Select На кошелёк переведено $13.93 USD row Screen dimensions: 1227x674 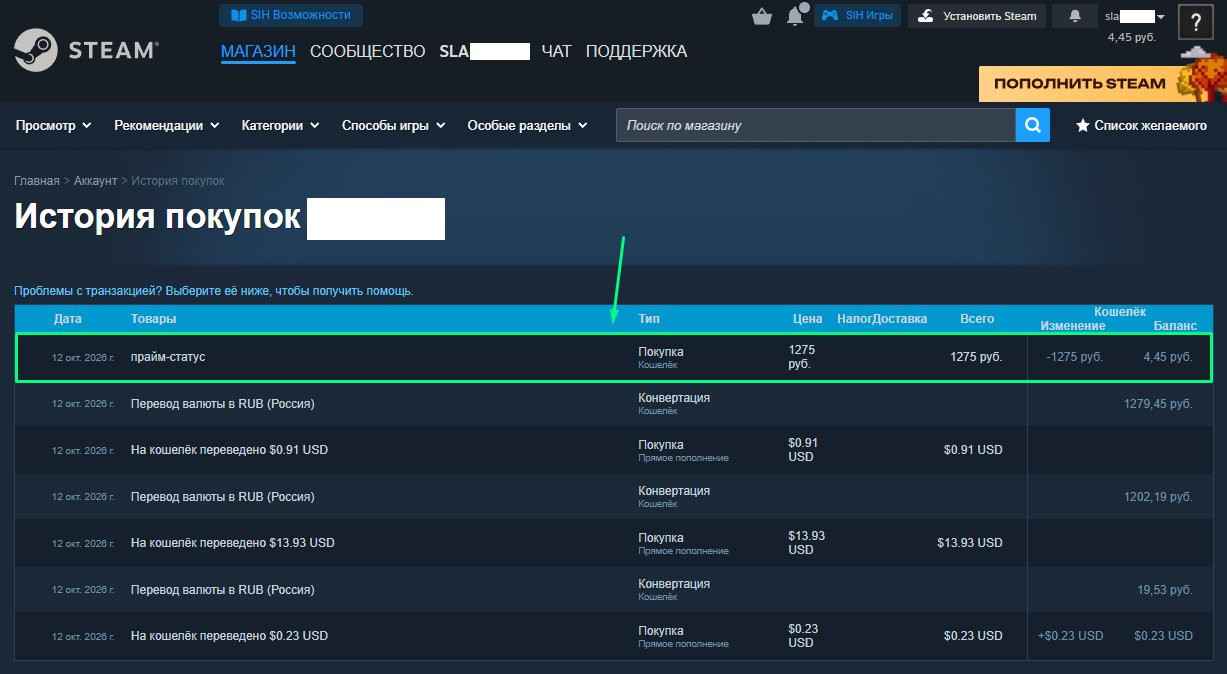tap(614, 543)
